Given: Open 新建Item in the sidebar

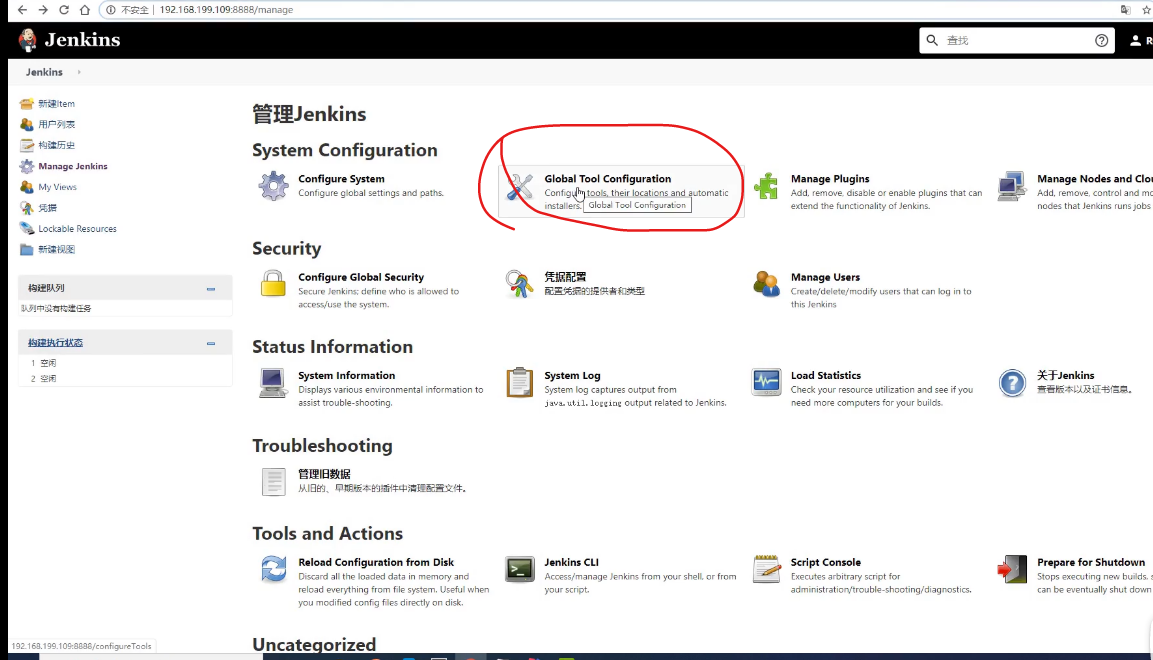Looking at the screenshot, I should [56, 104].
